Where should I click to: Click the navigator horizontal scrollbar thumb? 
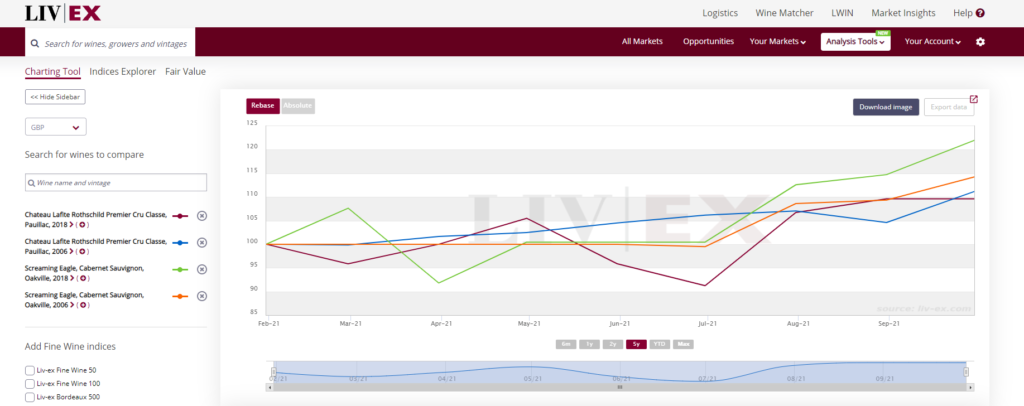(620, 387)
